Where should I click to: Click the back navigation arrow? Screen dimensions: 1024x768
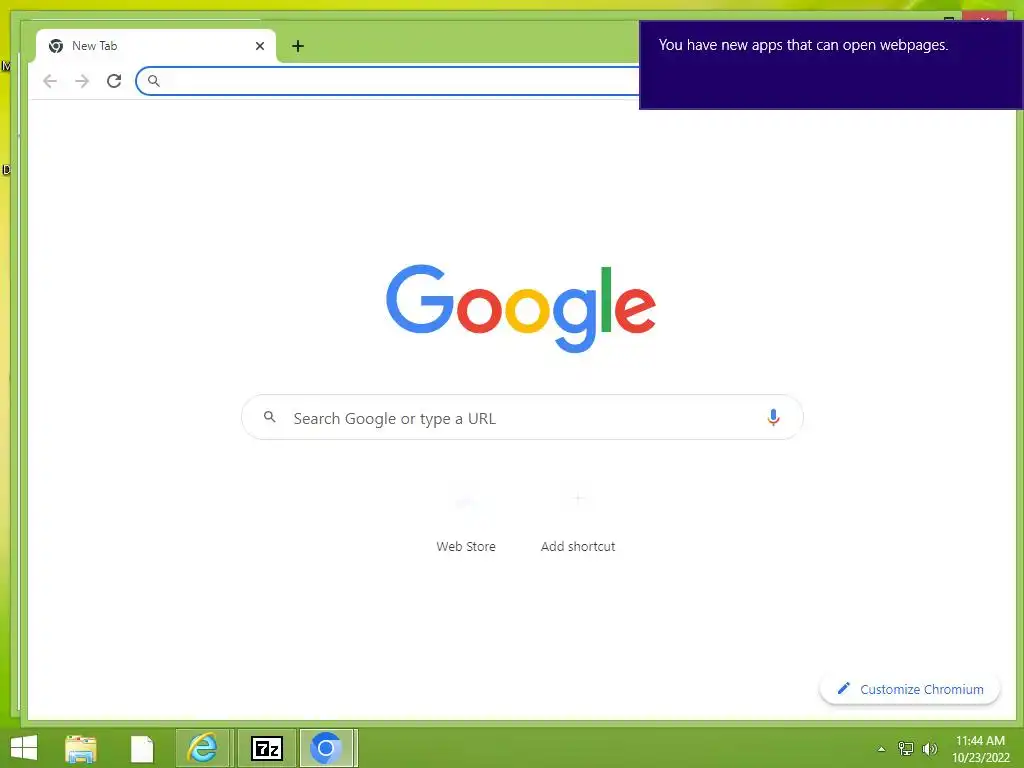click(x=50, y=81)
